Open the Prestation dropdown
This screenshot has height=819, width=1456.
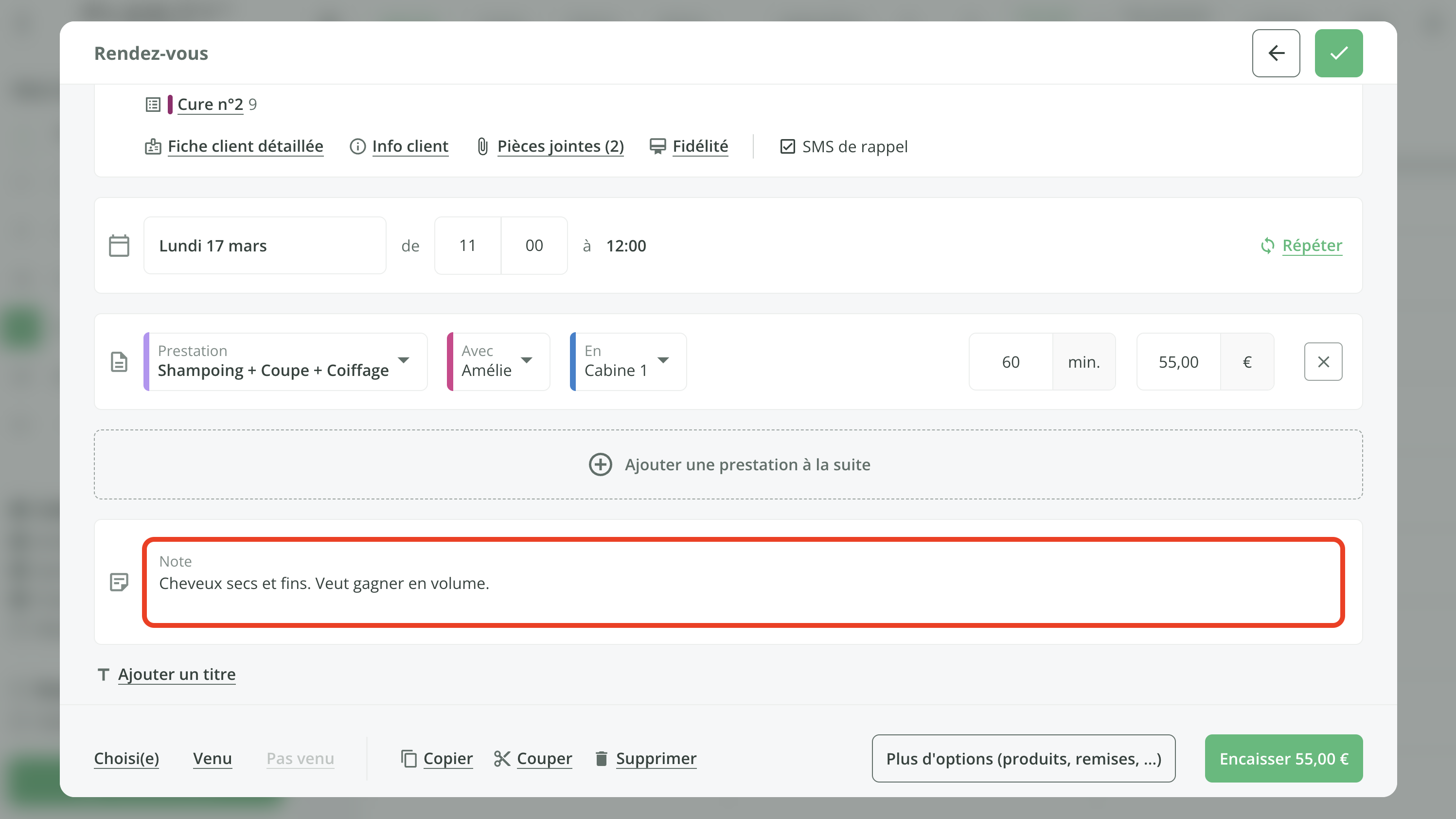(x=403, y=361)
